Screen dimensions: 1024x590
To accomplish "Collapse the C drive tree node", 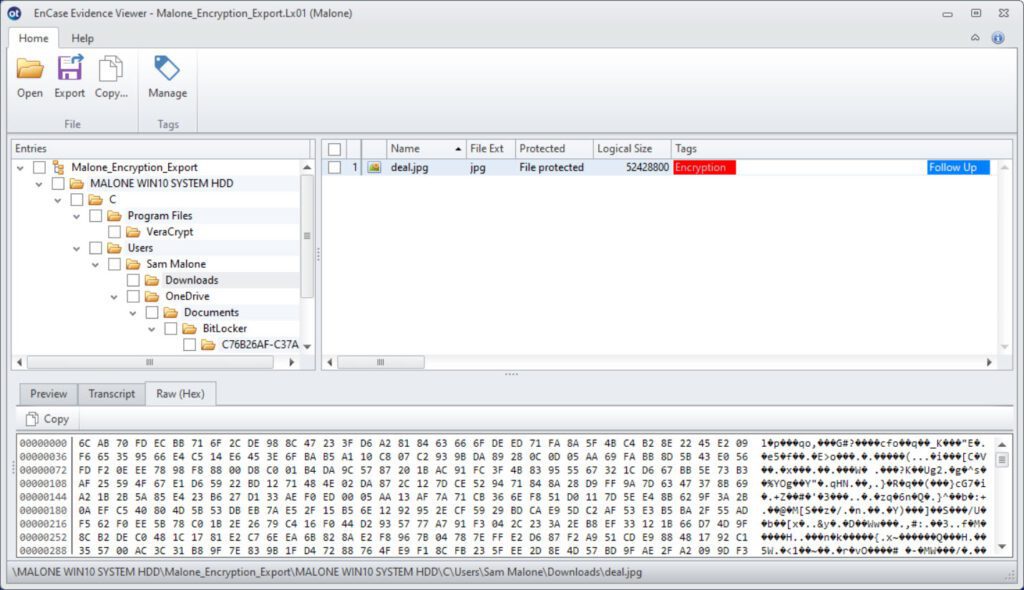I will [58, 200].
